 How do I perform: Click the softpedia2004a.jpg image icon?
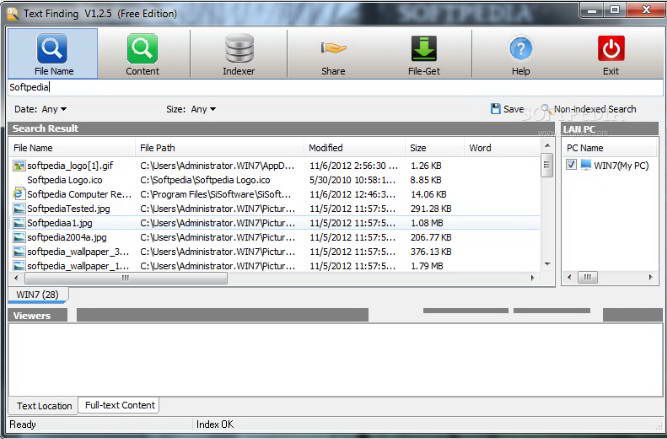click(x=19, y=237)
